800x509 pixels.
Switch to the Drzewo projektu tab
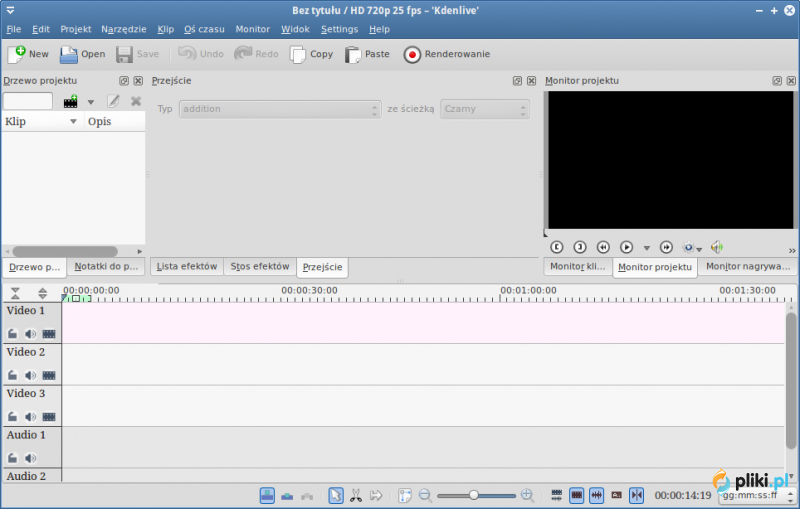34,267
